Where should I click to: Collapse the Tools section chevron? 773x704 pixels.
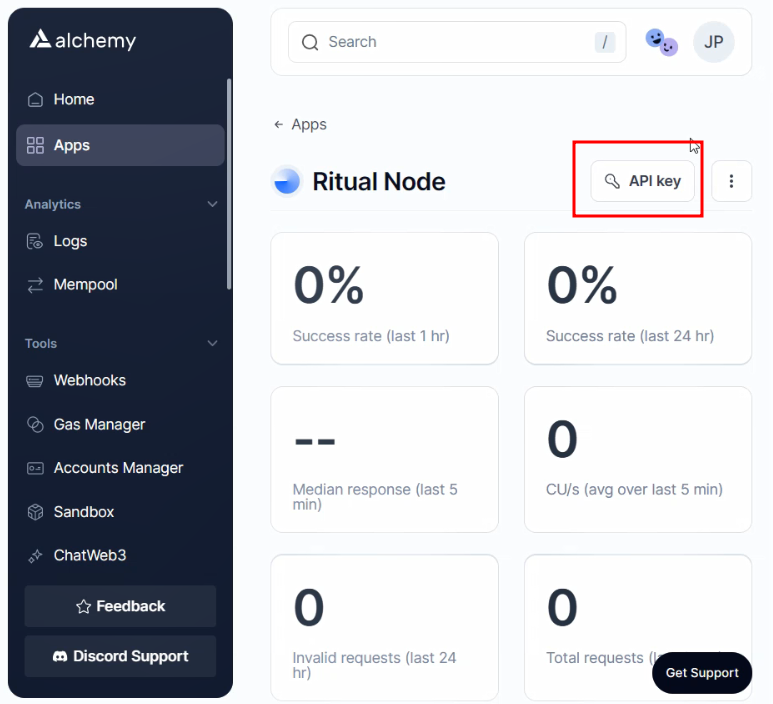tap(212, 343)
